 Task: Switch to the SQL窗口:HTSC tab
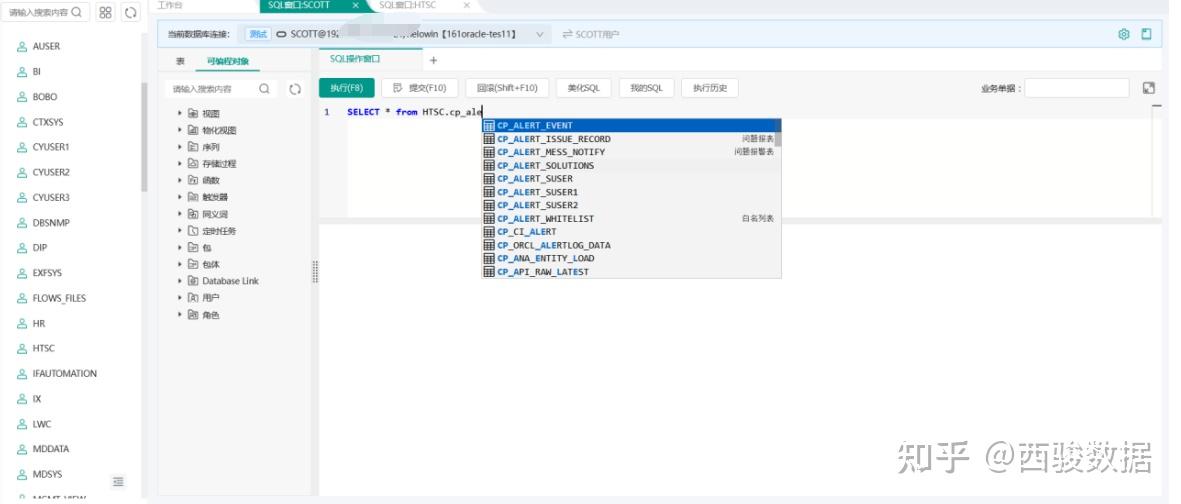[407, 5]
